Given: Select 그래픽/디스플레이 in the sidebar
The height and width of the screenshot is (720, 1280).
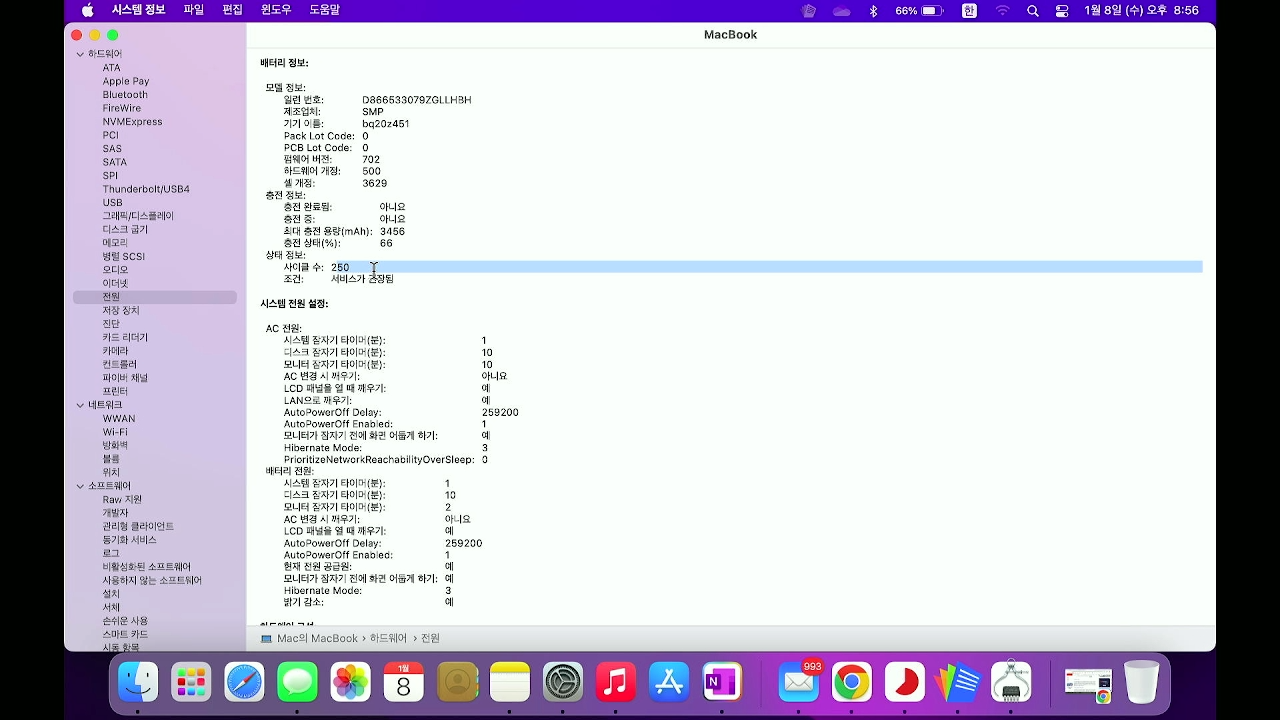Looking at the screenshot, I should [138, 216].
